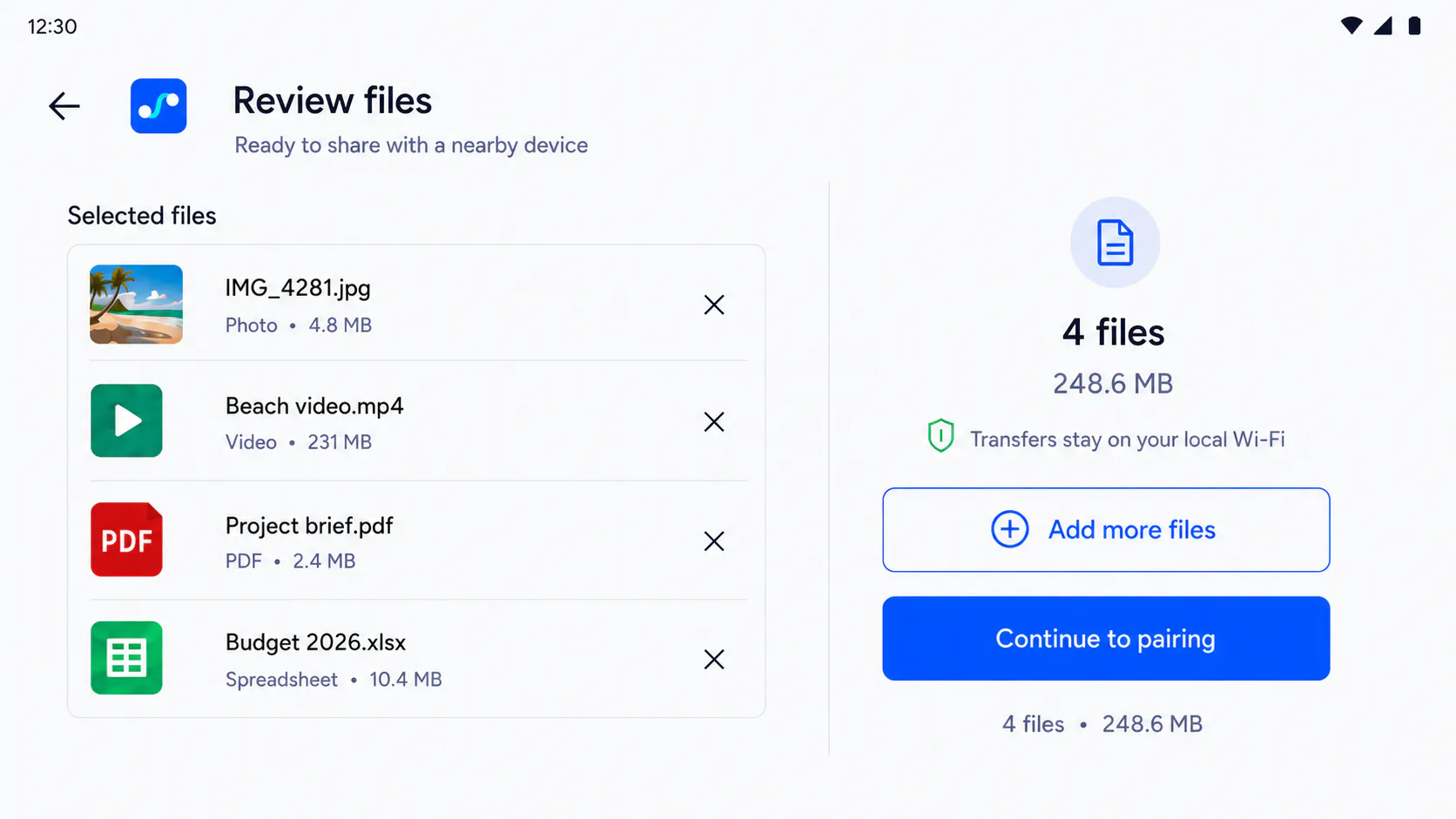Tap the Spreadsheet • 10.4 MB details
The width and height of the screenshot is (1456, 819).
coord(334,680)
